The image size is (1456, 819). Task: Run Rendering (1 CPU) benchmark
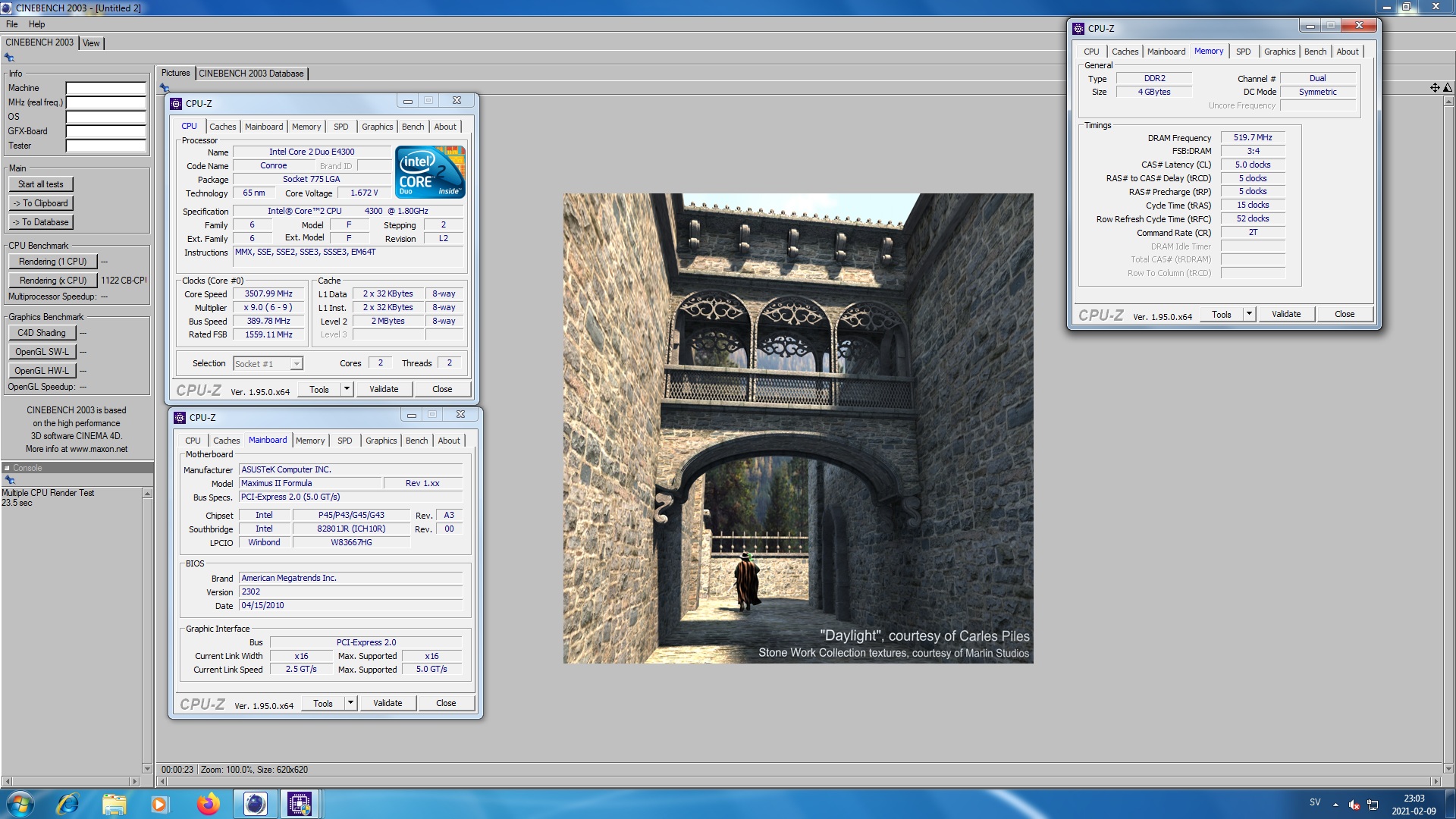[x=53, y=262]
